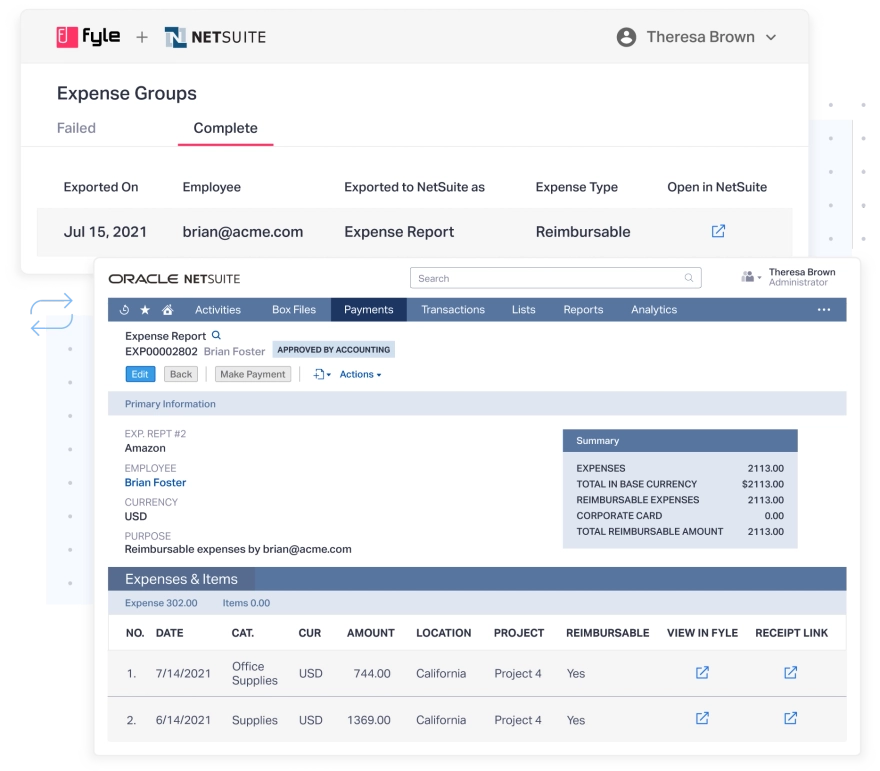
Task: Expand the Actions dropdown
Action: pyautogui.click(x=360, y=374)
